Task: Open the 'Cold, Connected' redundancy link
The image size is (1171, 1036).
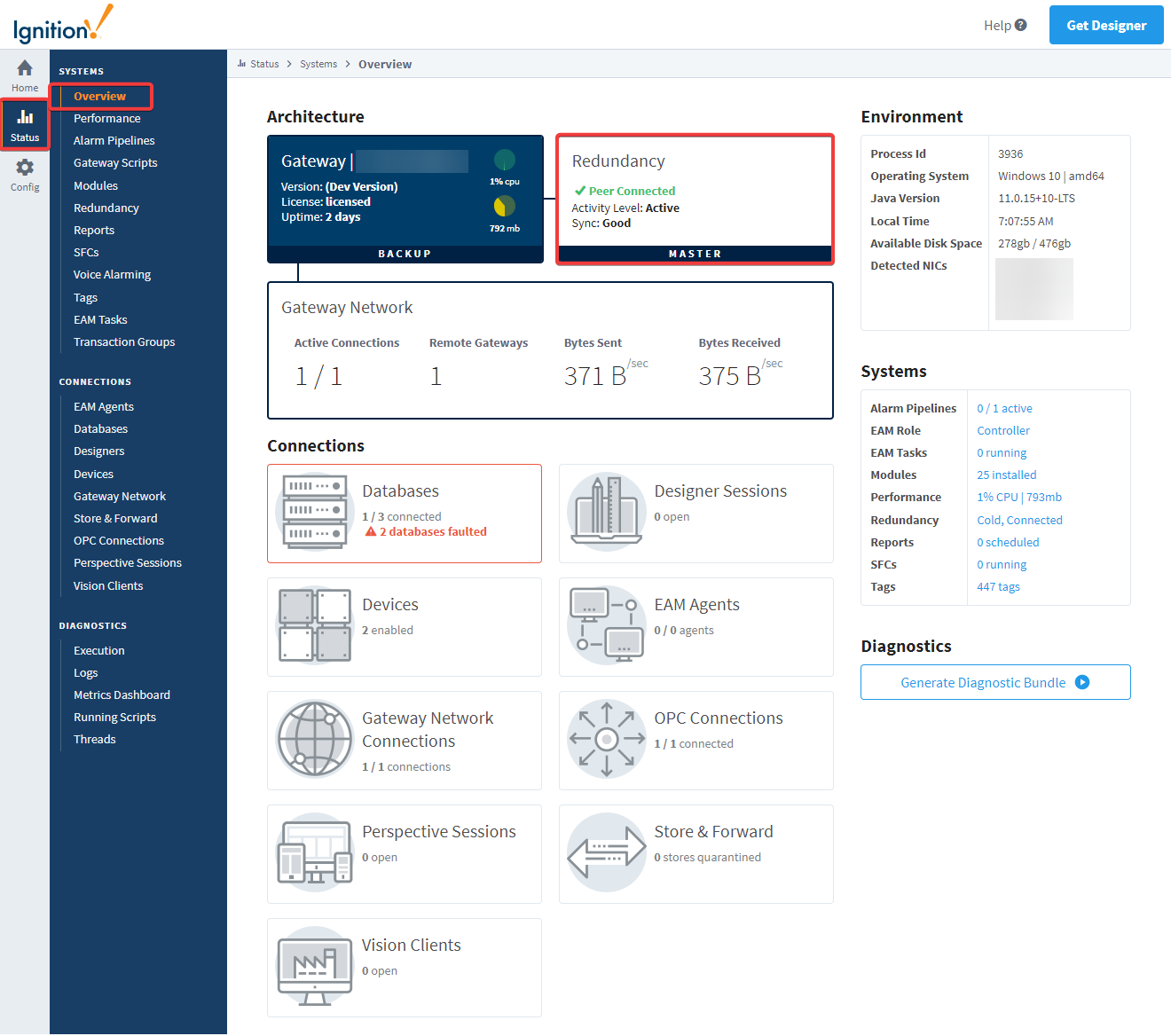Action: (1019, 520)
